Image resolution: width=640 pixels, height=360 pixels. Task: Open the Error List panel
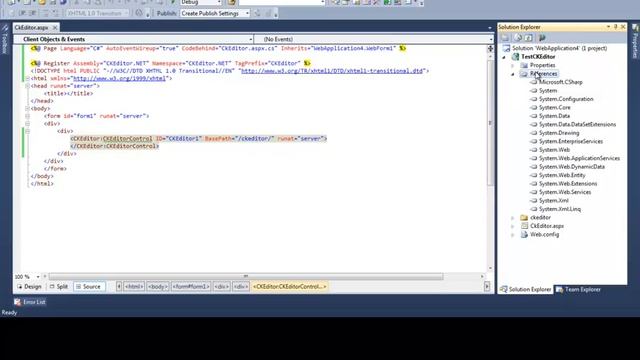click(x=30, y=302)
